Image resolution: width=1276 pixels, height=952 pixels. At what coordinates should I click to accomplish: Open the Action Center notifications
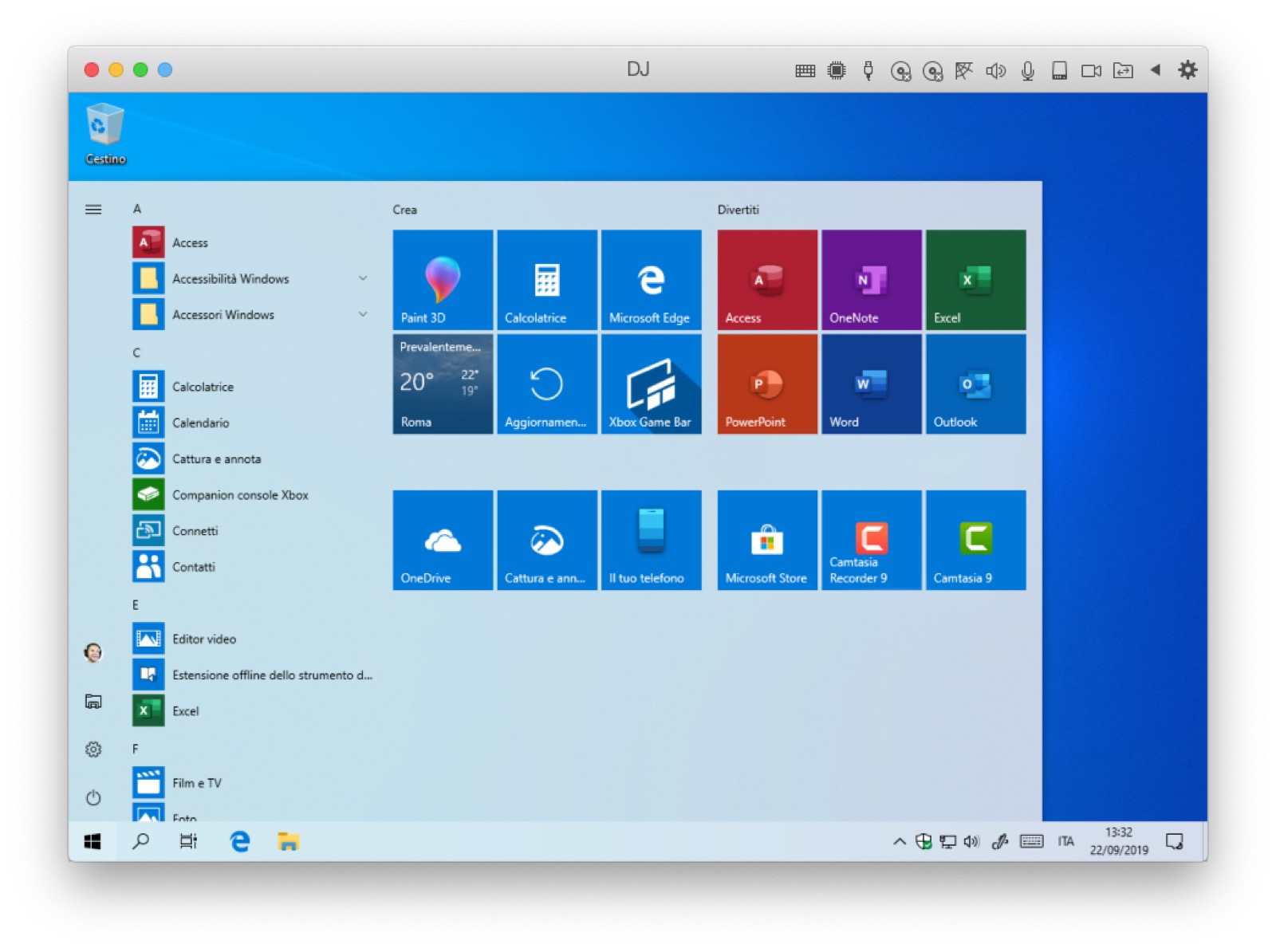tap(1174, 841)
